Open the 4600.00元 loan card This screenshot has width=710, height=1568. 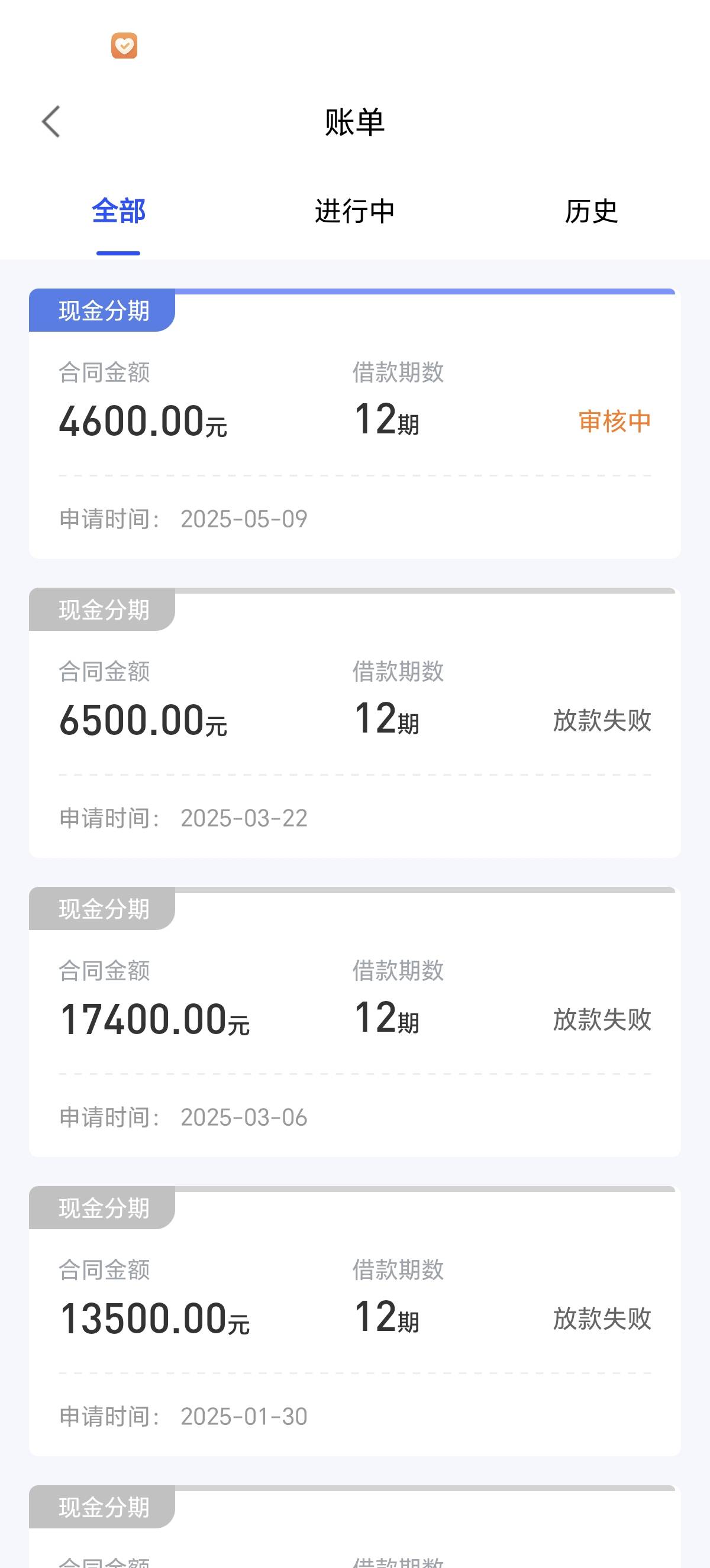pos(355,424)
